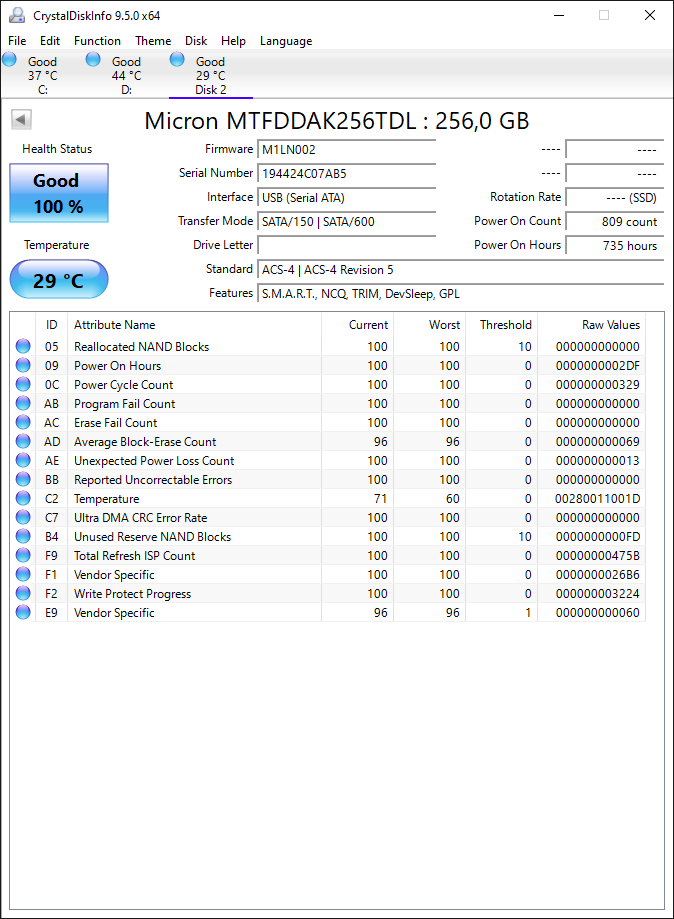Image resolution: width=674 pixels, height=919 pixels.
Task: Open the Disk menu
Action: pos(196,40)
